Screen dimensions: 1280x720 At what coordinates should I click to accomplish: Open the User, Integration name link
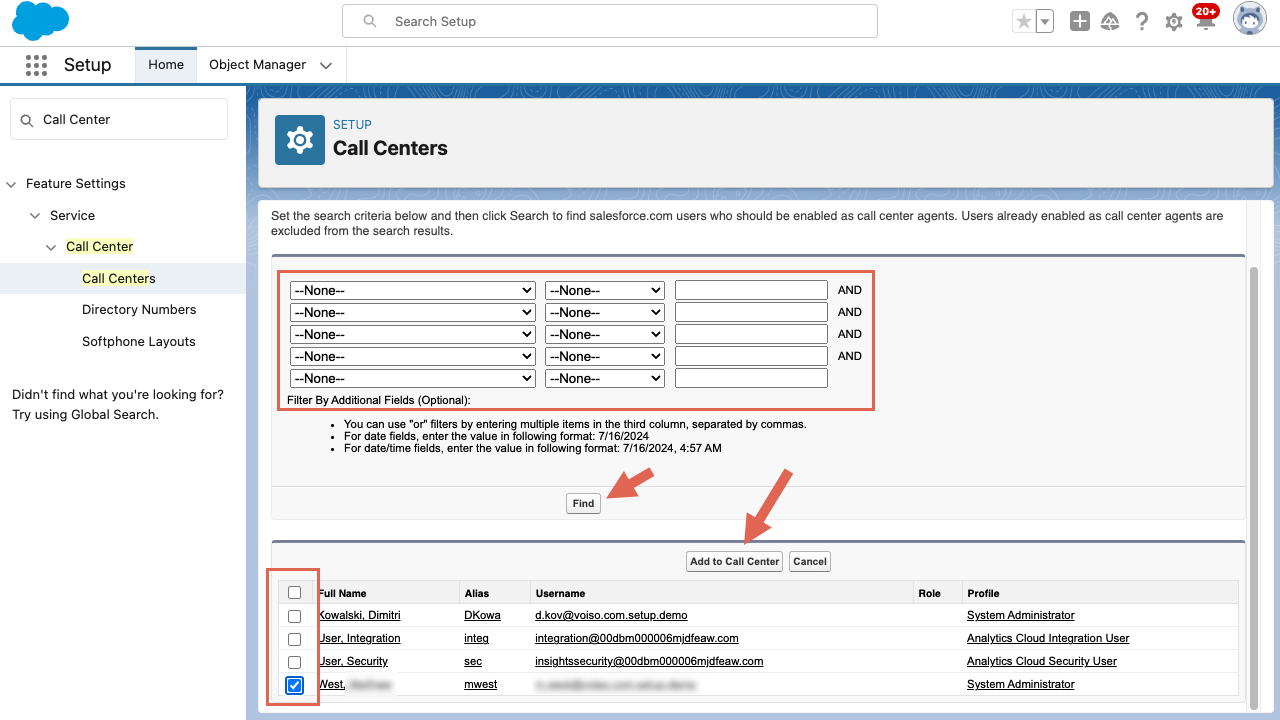tap(359, 638)
